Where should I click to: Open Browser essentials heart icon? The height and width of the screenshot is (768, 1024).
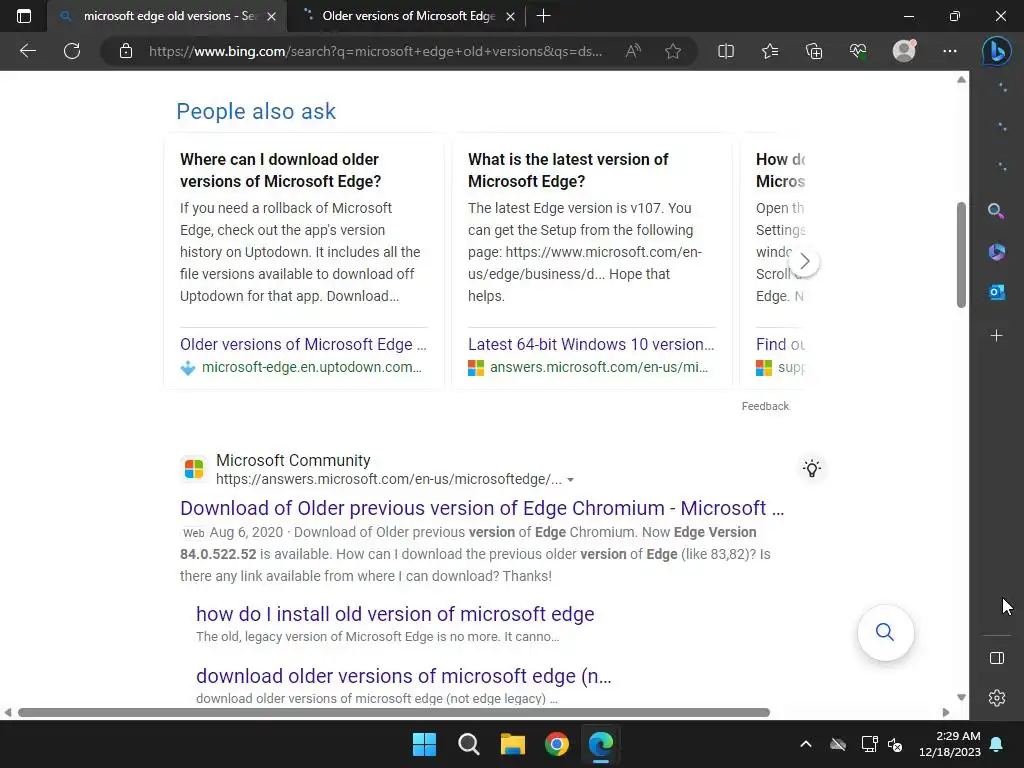point(858,51)
